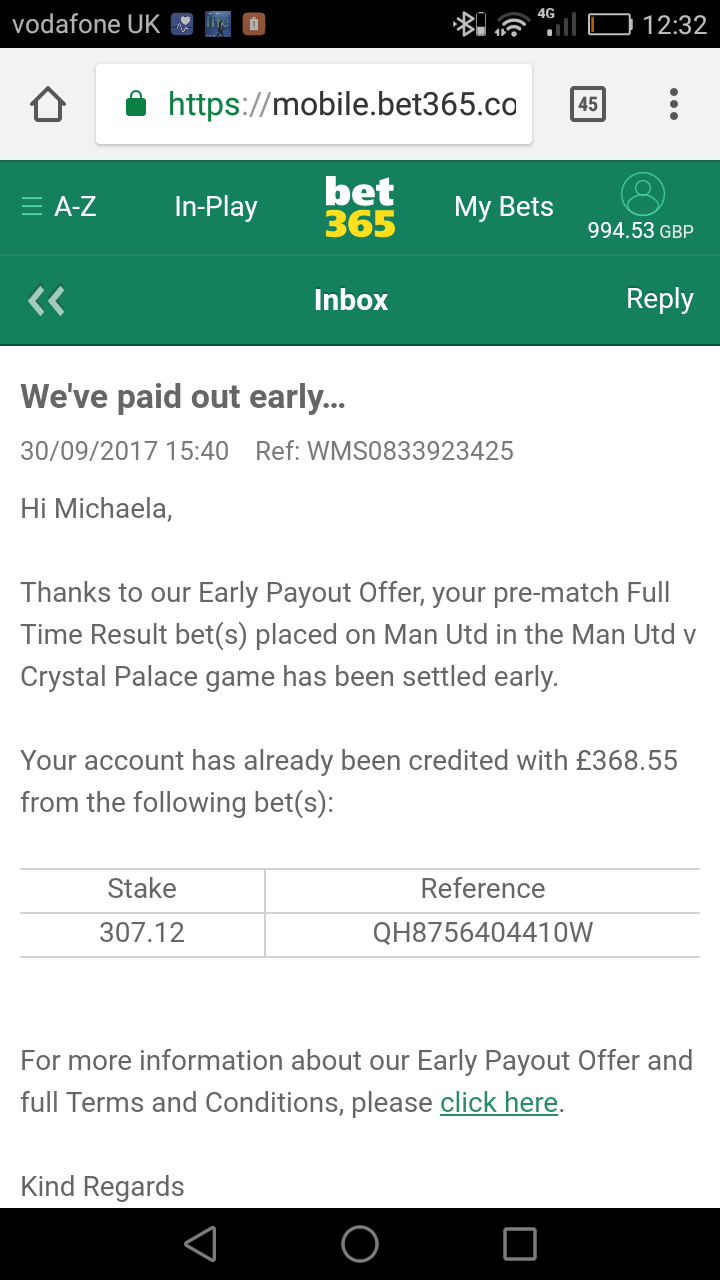
Task: Tap Reply to respond to message
Action: pos(659,299)
